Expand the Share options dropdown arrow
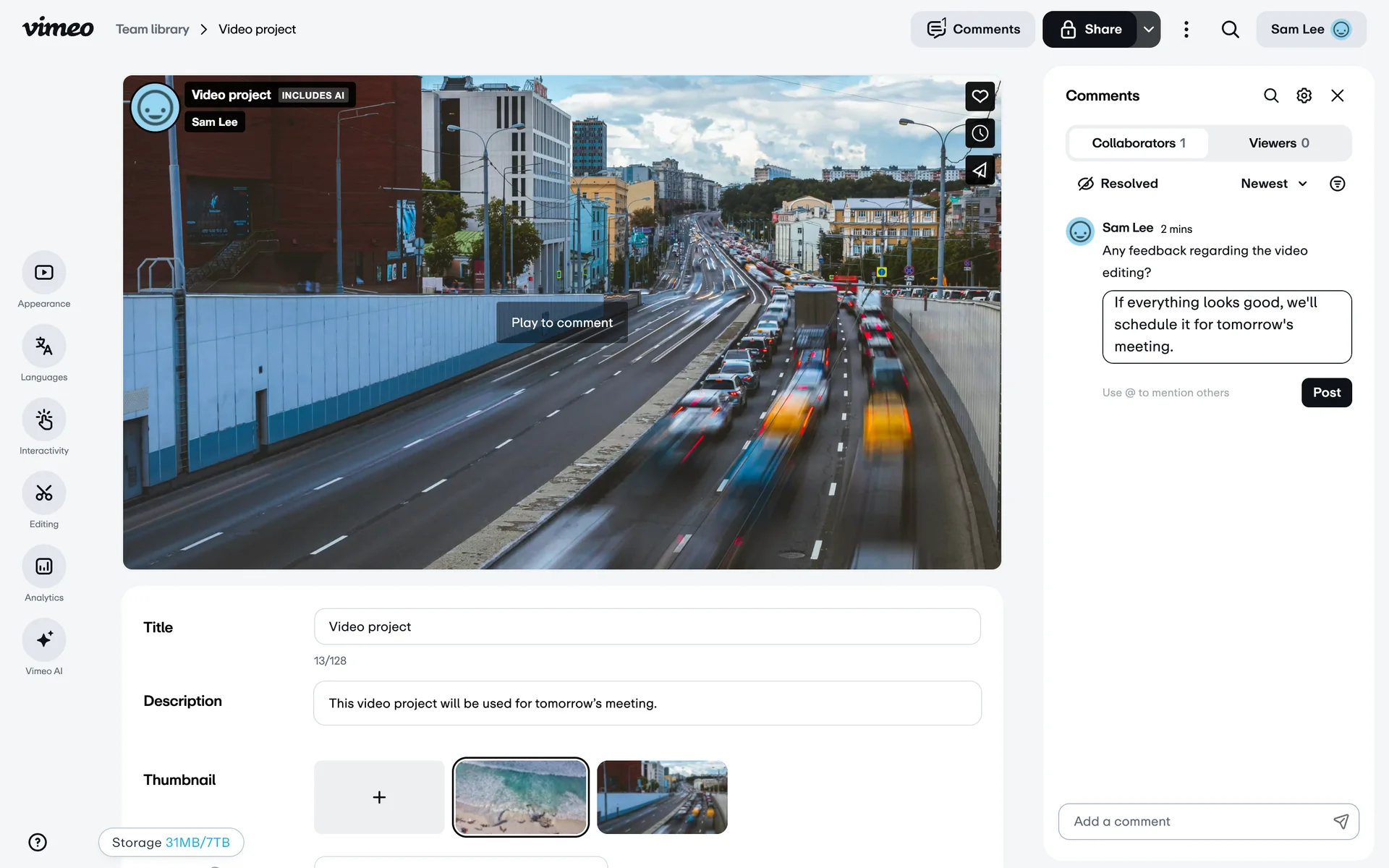Viewport: 1389px width, 868px height. [x=1148, y=30]
